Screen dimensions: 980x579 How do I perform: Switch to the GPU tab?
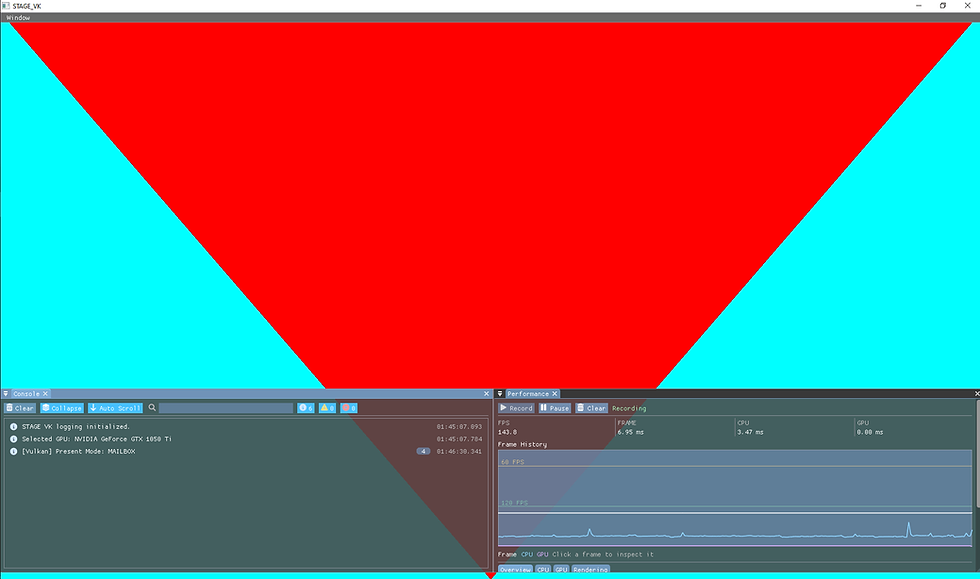tap(561, 569)
